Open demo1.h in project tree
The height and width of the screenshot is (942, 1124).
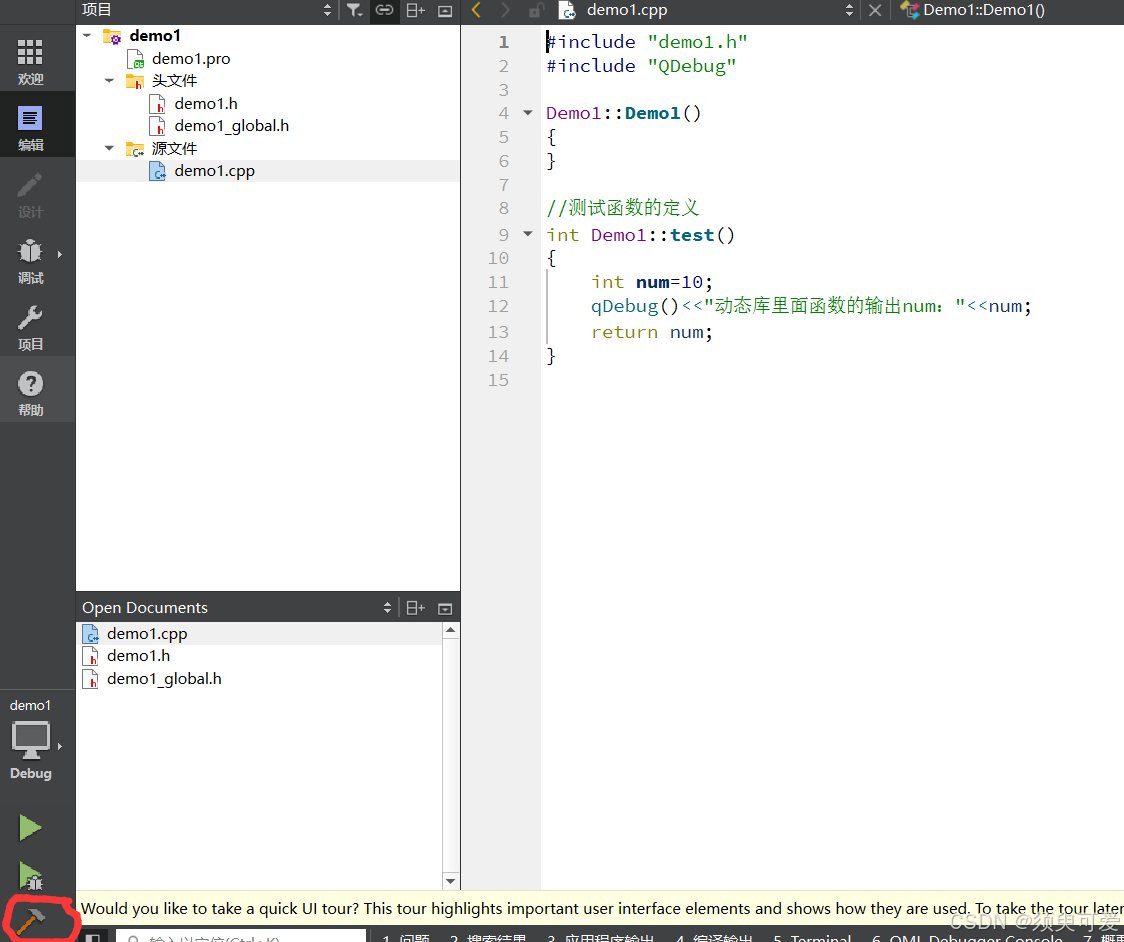click(x=206, y=104)
